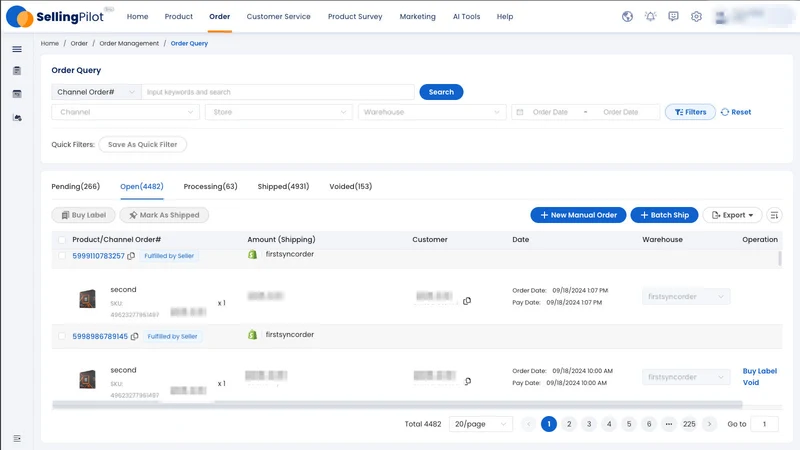Viewport: 800px width, 450px height.
Task: Toggle the hamburger sidebar menu
Action: click(17, 49)
